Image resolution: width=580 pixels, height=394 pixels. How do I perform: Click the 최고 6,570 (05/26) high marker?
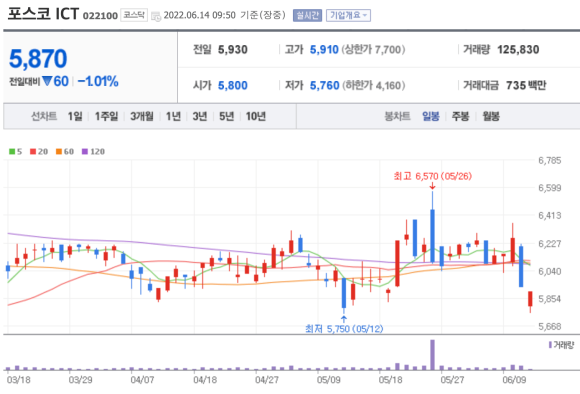433,176
